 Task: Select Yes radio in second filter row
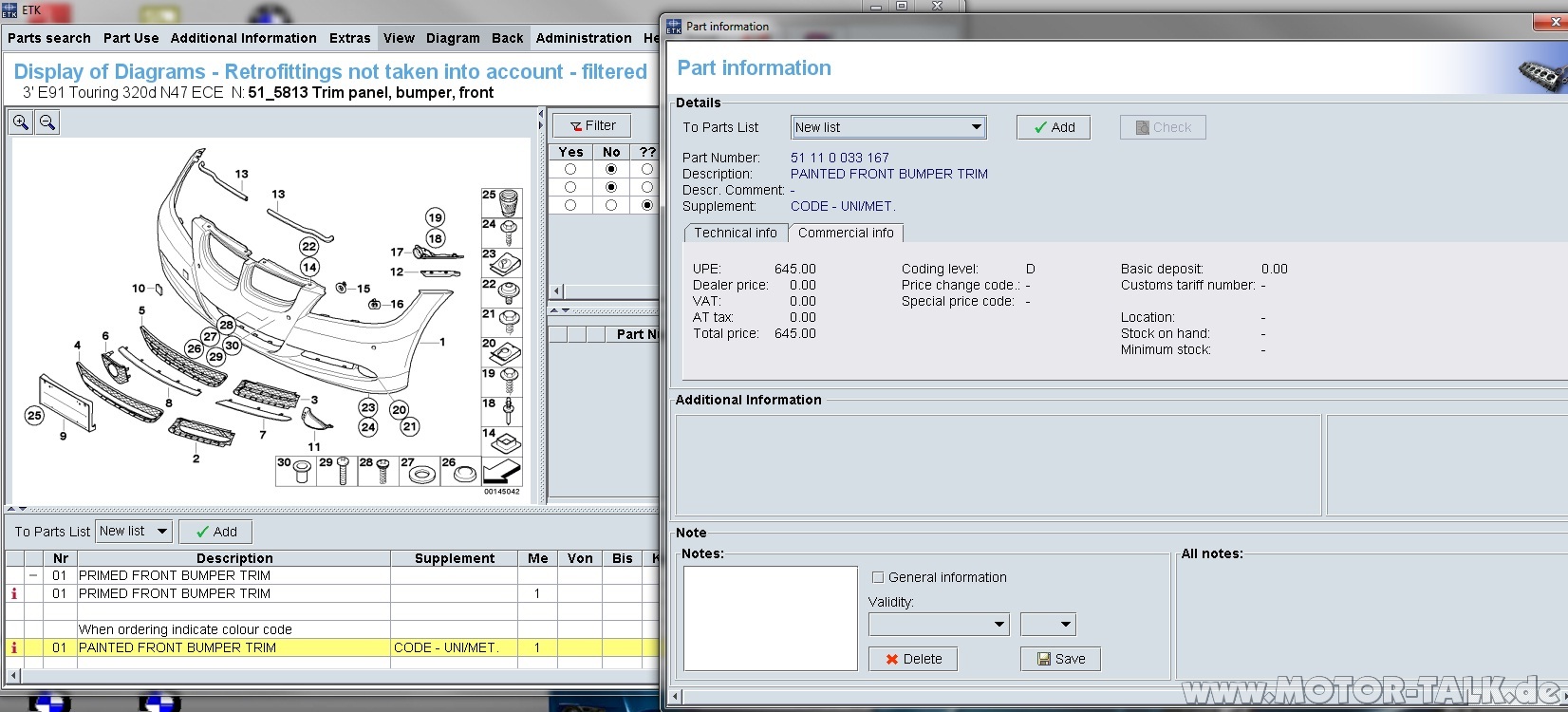[x=570, y=187]
